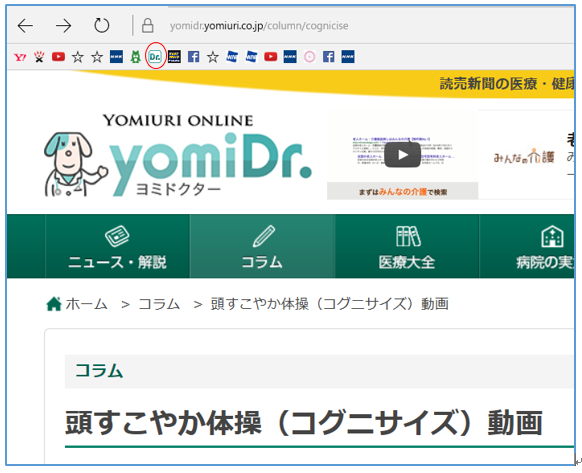582x473 pixels.
Task: Open the circled Dr. yomiDr bookmark
Action: pos(155,56)
